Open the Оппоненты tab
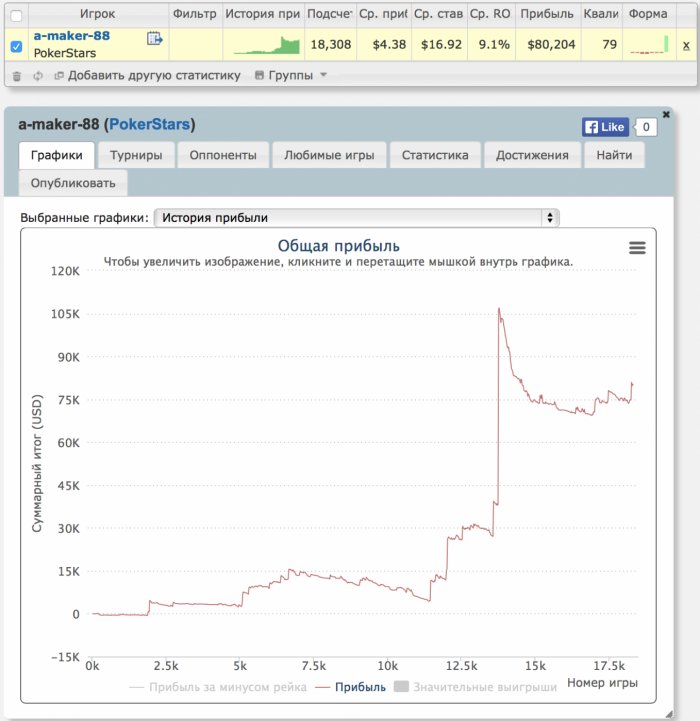 click(223, 155)
